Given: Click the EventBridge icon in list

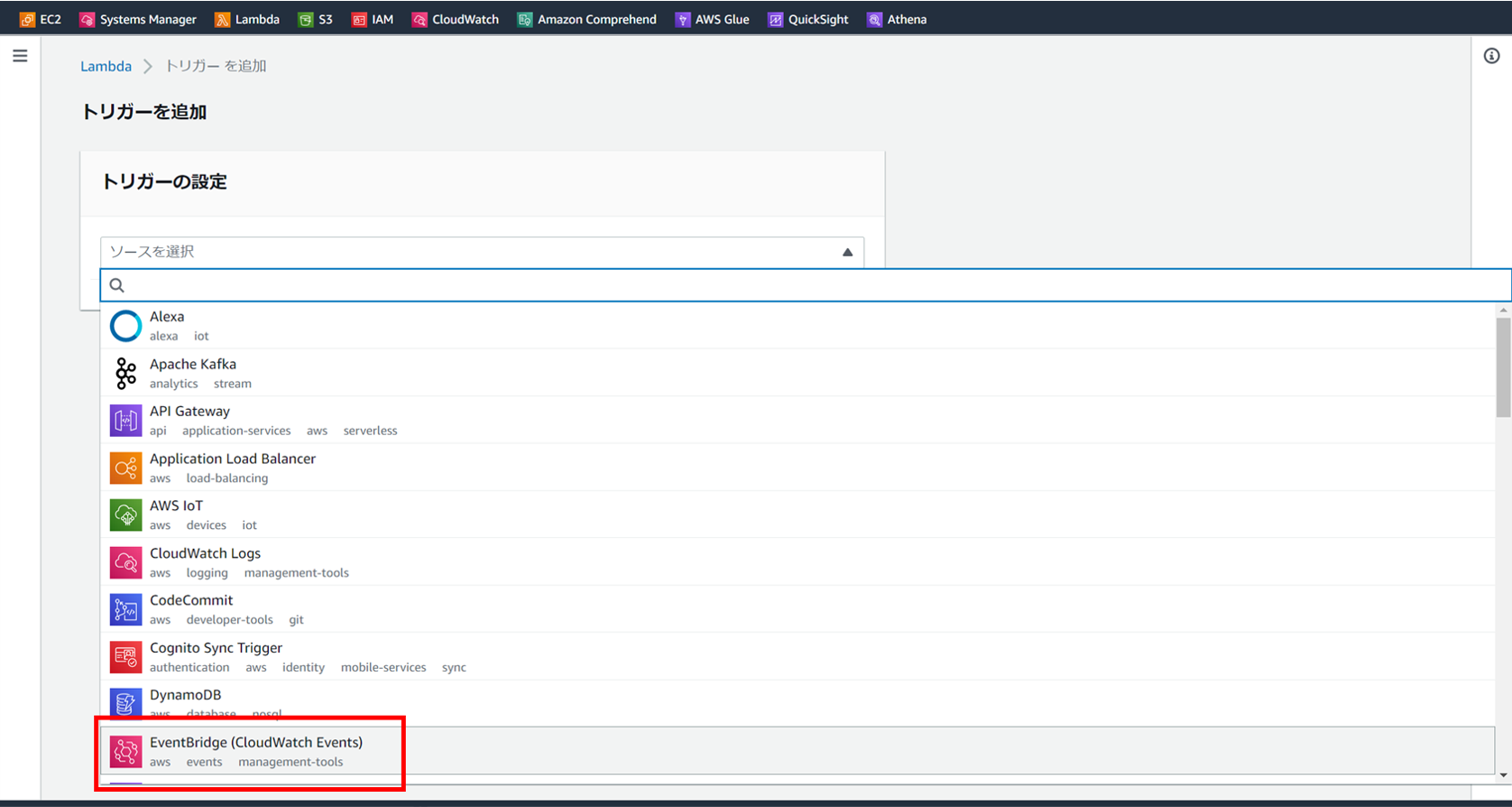Looking at the screenshot, I should [125, 751].
